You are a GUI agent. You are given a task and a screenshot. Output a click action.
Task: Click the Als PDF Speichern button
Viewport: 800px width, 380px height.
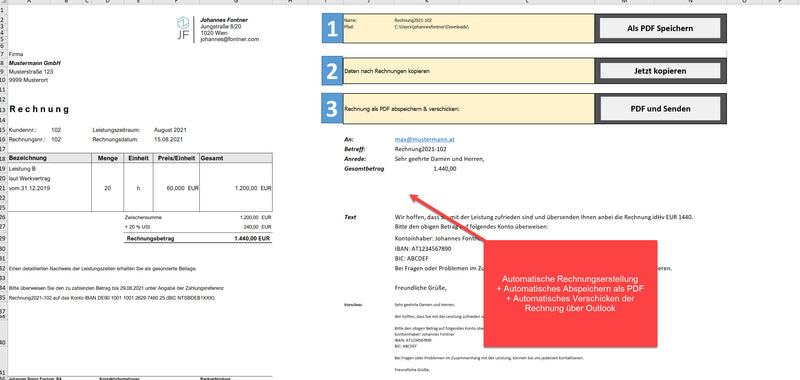tap(660, 28)
